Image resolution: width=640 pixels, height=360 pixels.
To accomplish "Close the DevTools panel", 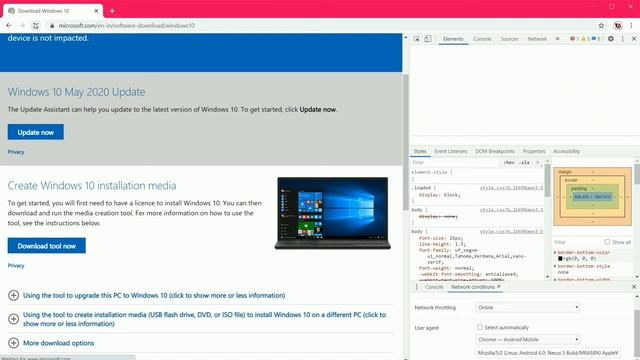I will click(x=634, y=39).
